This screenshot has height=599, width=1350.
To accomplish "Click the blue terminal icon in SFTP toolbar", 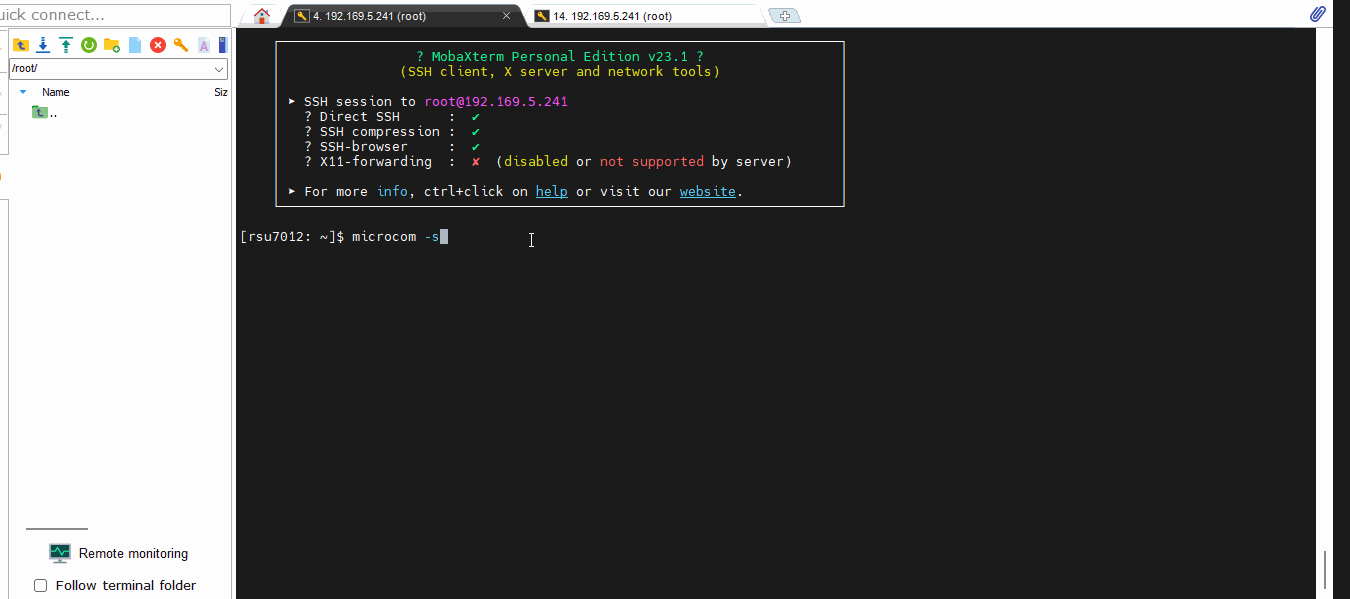I will pos(223,45).
